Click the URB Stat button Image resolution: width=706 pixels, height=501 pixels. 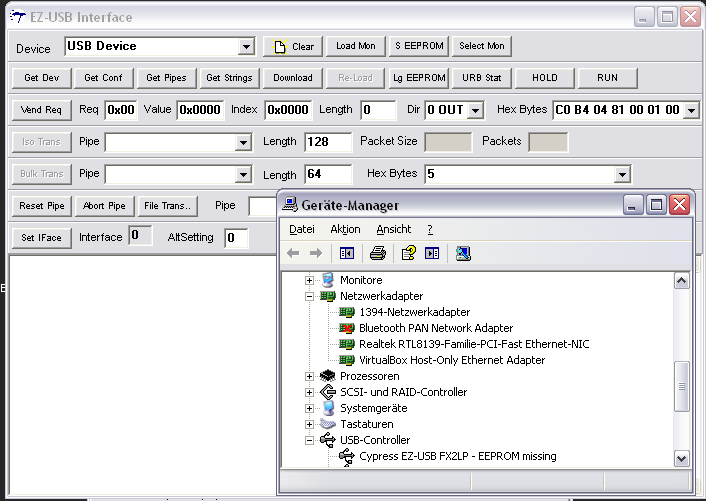point(482,78)
